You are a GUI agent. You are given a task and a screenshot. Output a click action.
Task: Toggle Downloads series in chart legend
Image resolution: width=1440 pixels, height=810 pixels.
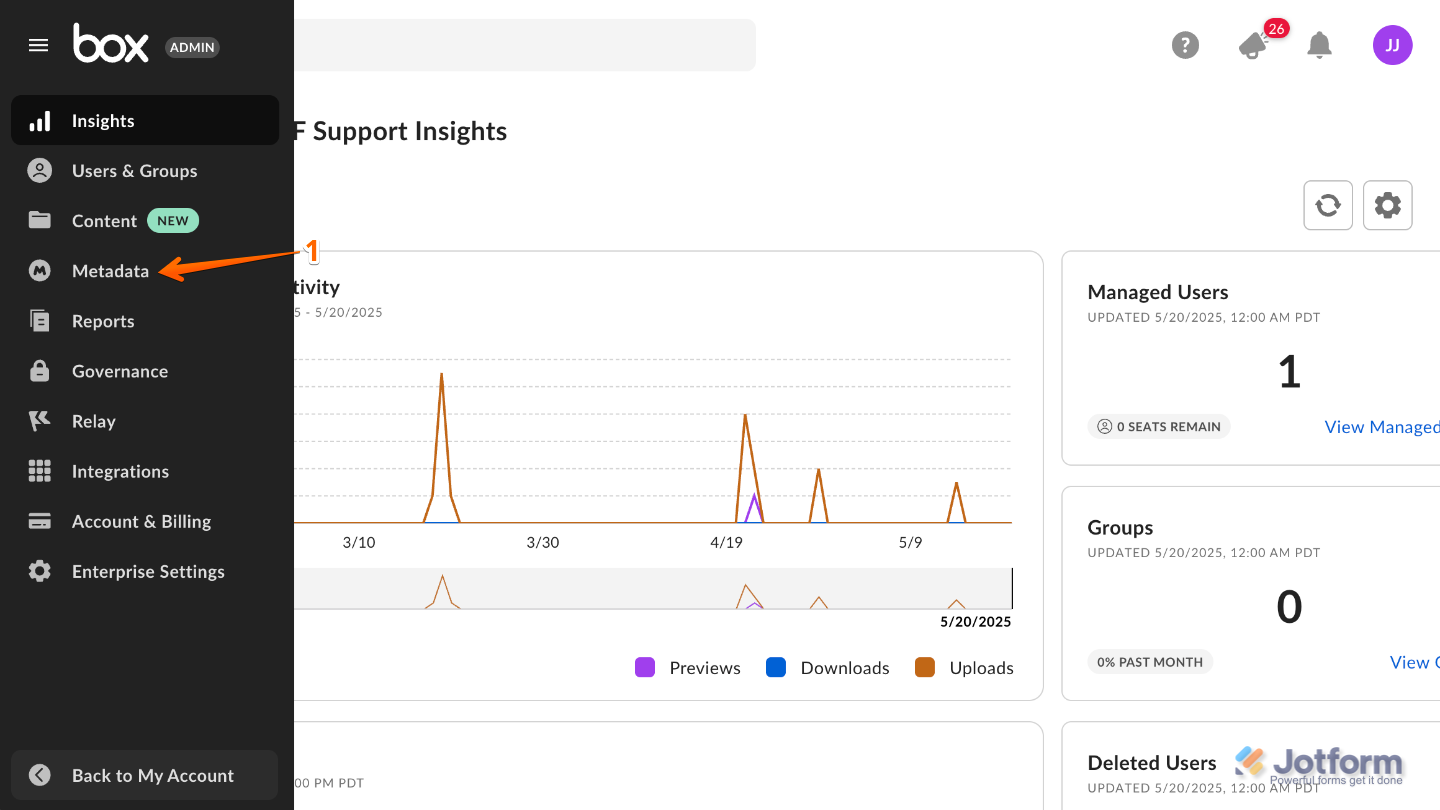click(x=827, y=668)
